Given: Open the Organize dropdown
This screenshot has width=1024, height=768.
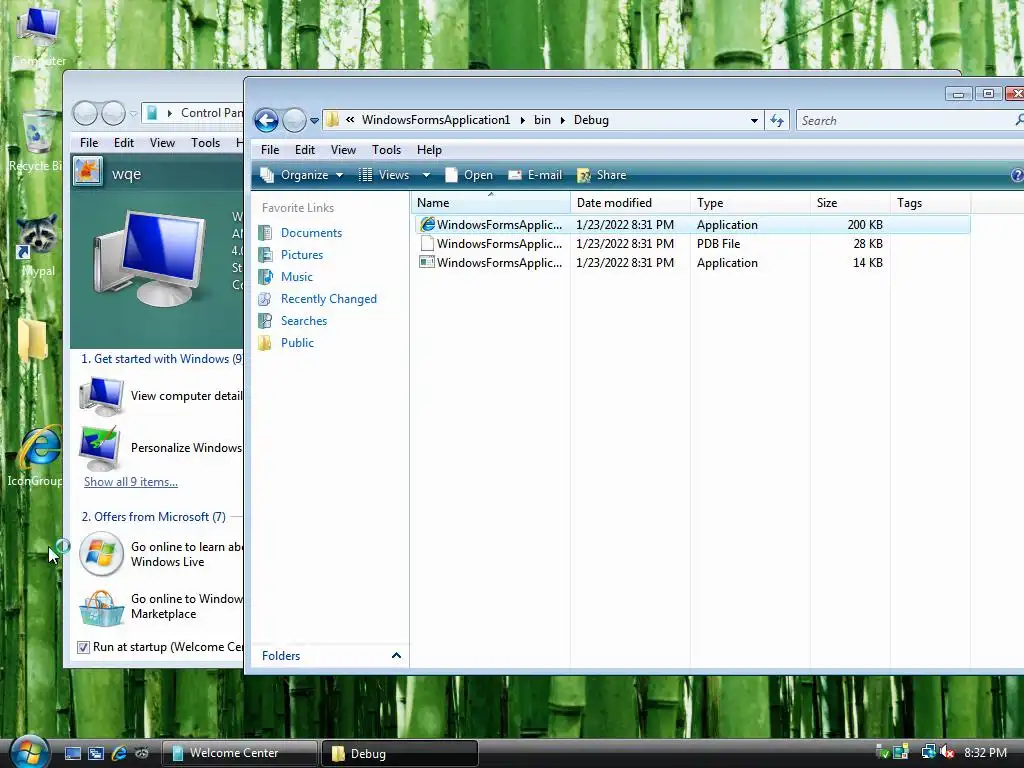Looking at the screenshot, I should (x=302, y=175).
